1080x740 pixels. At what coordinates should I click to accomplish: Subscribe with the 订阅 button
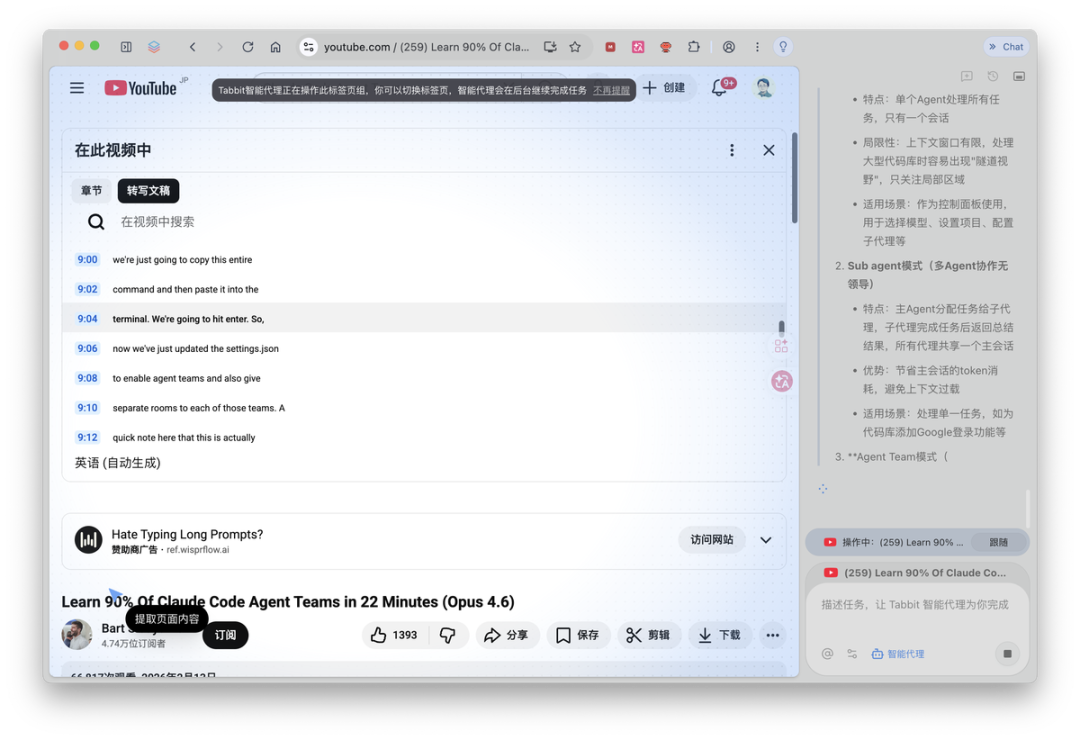225,635
